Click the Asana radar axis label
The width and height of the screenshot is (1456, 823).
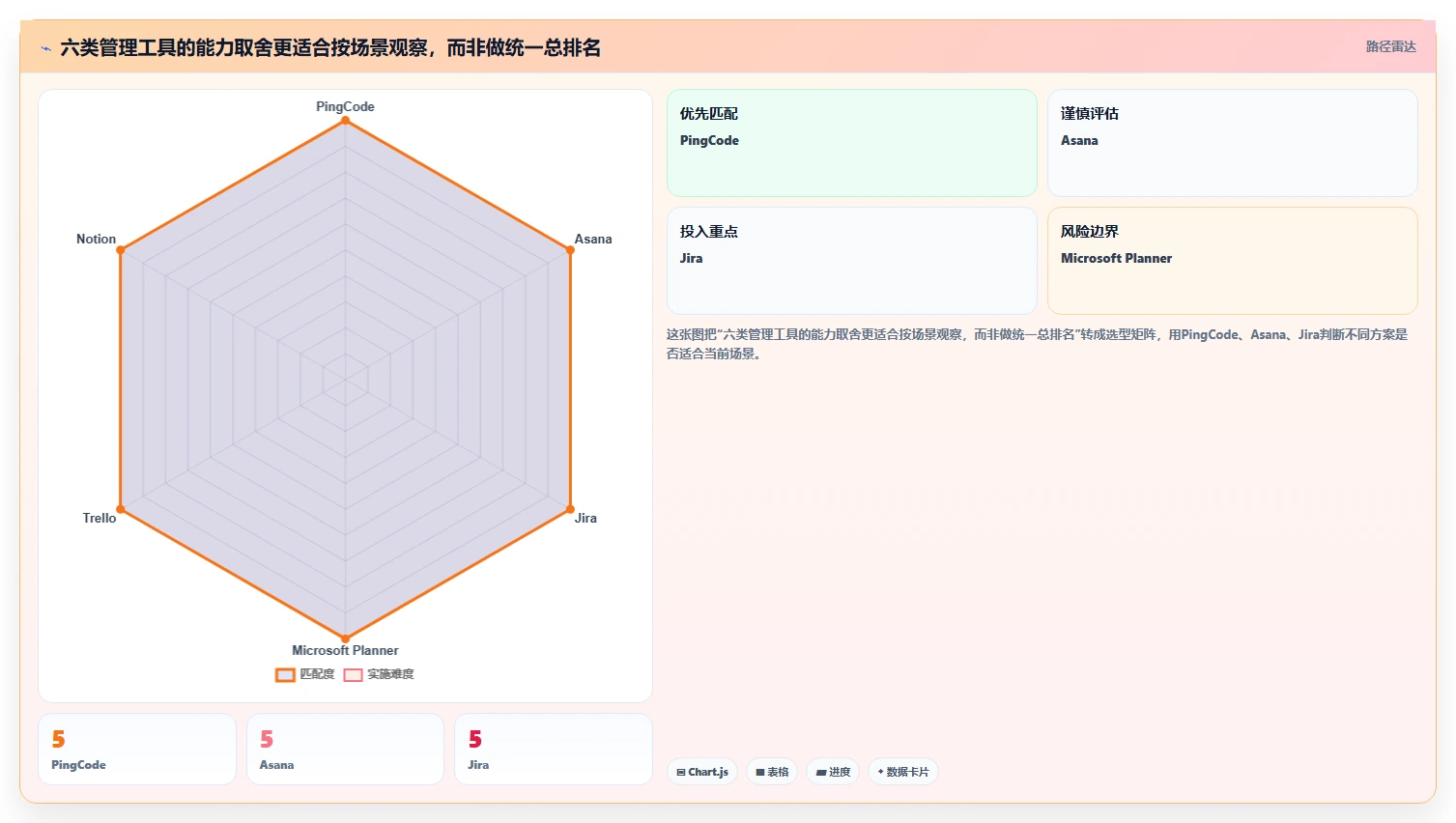(593, 239)
